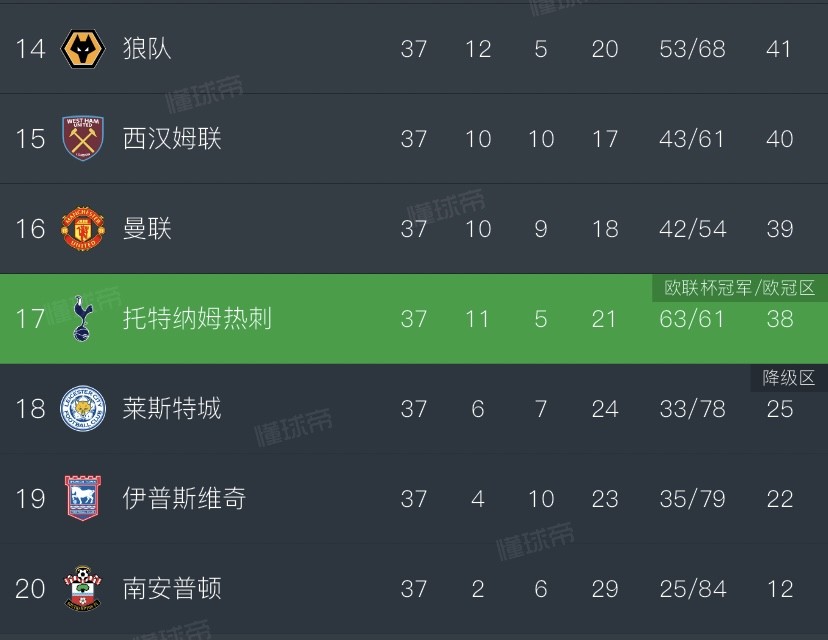
Task: Open team name 托特纳姆热刺
Action: click(197, 318)
